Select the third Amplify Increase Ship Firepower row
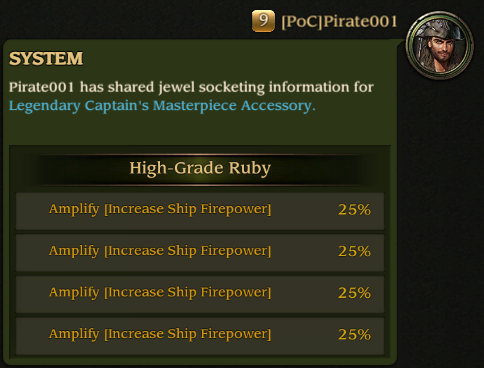The image size is (484, 368). point(200,294)
